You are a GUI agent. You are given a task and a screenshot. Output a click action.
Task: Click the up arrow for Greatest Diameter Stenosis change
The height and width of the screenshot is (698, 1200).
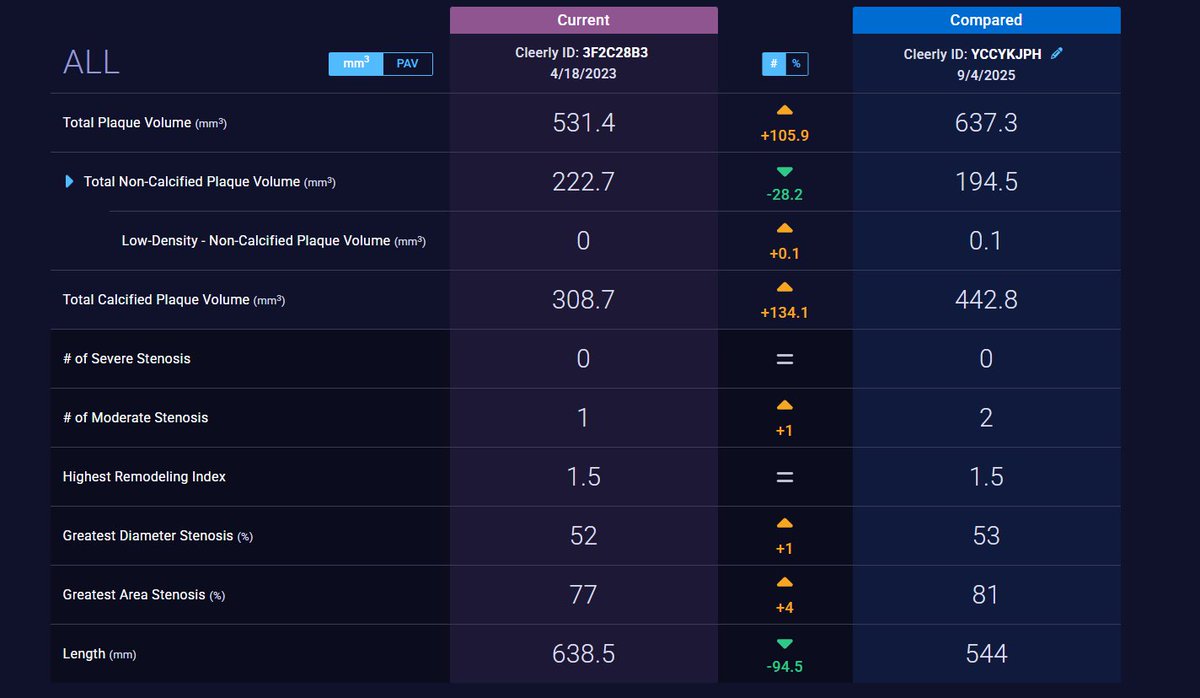pos(784,524)
